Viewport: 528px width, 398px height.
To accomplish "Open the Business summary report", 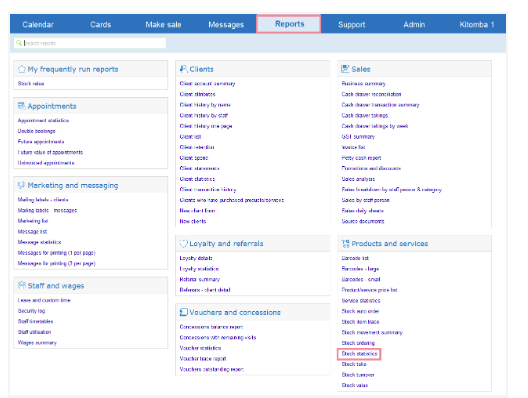I will coord(364,84).
